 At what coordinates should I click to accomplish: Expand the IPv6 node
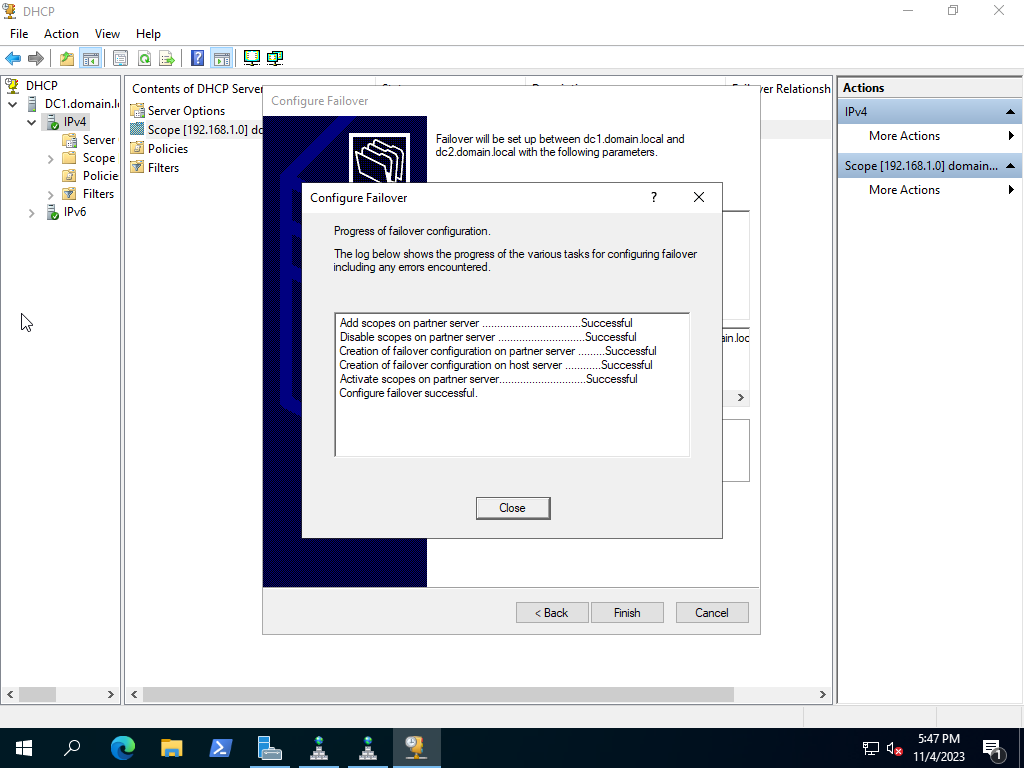30,211
